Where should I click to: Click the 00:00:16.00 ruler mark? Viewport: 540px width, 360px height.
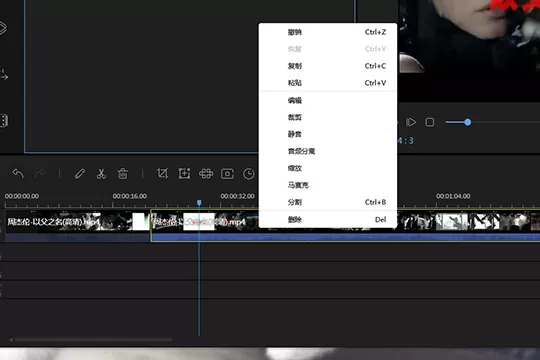coord(129,196)
